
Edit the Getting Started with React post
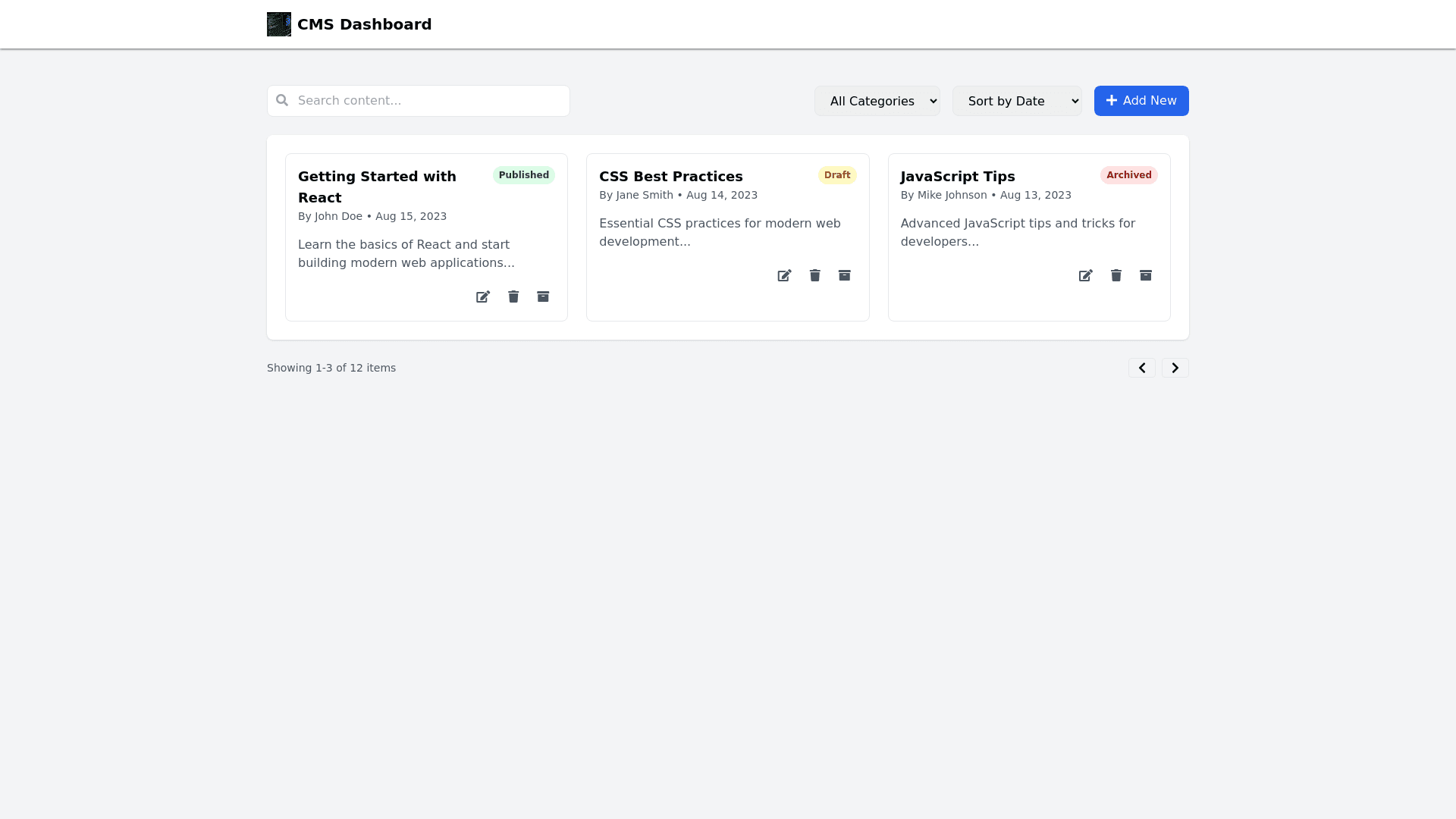point(483,297)
